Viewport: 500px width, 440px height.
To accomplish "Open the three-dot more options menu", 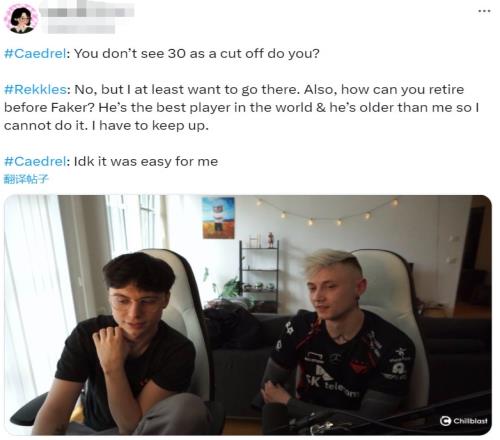I will coord(484,11).
